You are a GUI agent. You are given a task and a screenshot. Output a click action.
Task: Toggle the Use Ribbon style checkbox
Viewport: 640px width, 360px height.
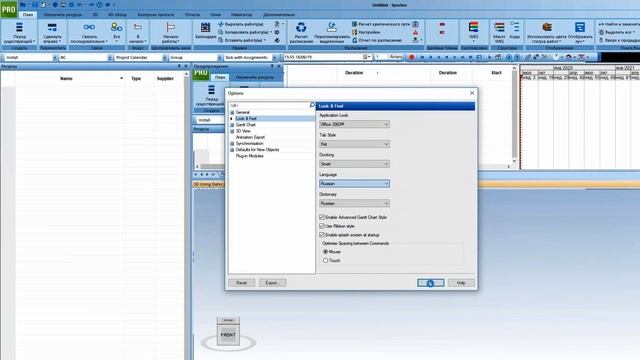322,226
